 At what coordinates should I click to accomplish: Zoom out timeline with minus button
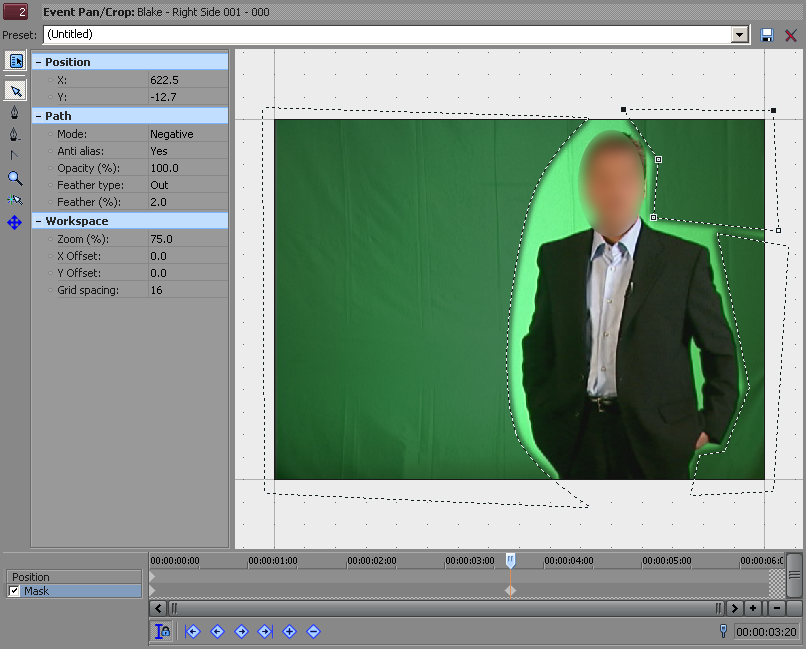pos(776,608)
